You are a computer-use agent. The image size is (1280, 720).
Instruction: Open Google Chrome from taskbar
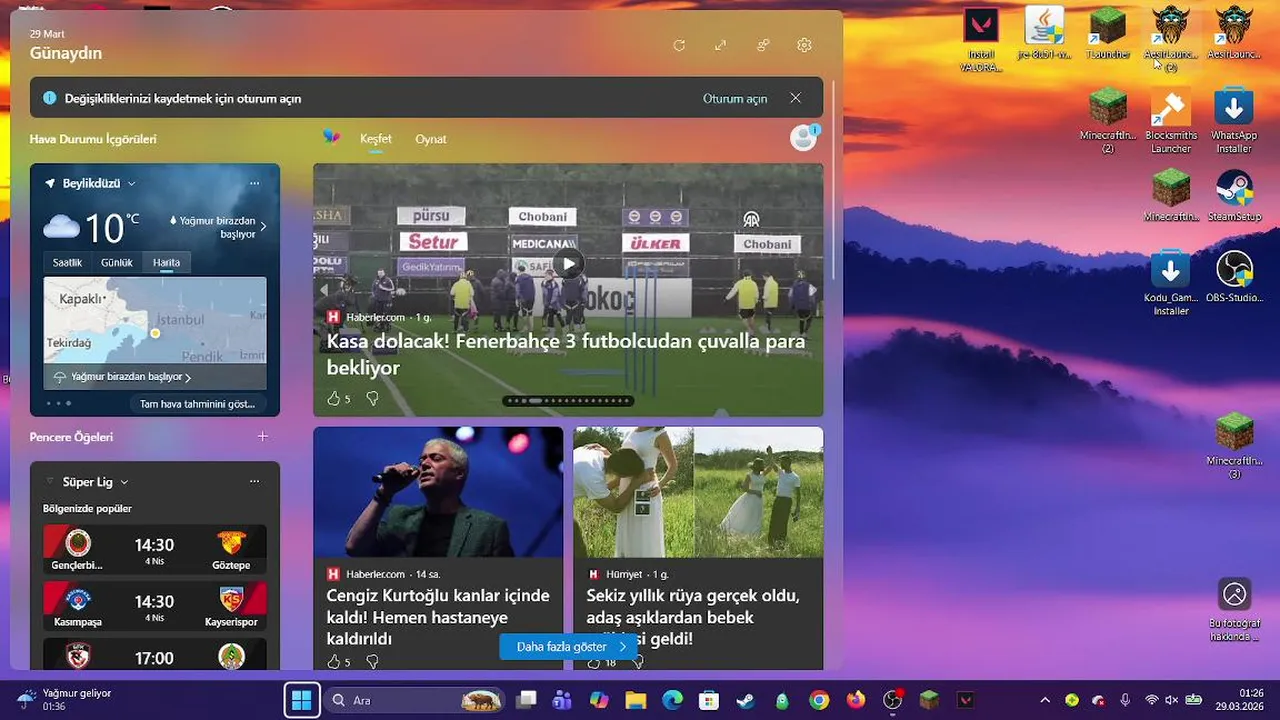click(819, 700)
